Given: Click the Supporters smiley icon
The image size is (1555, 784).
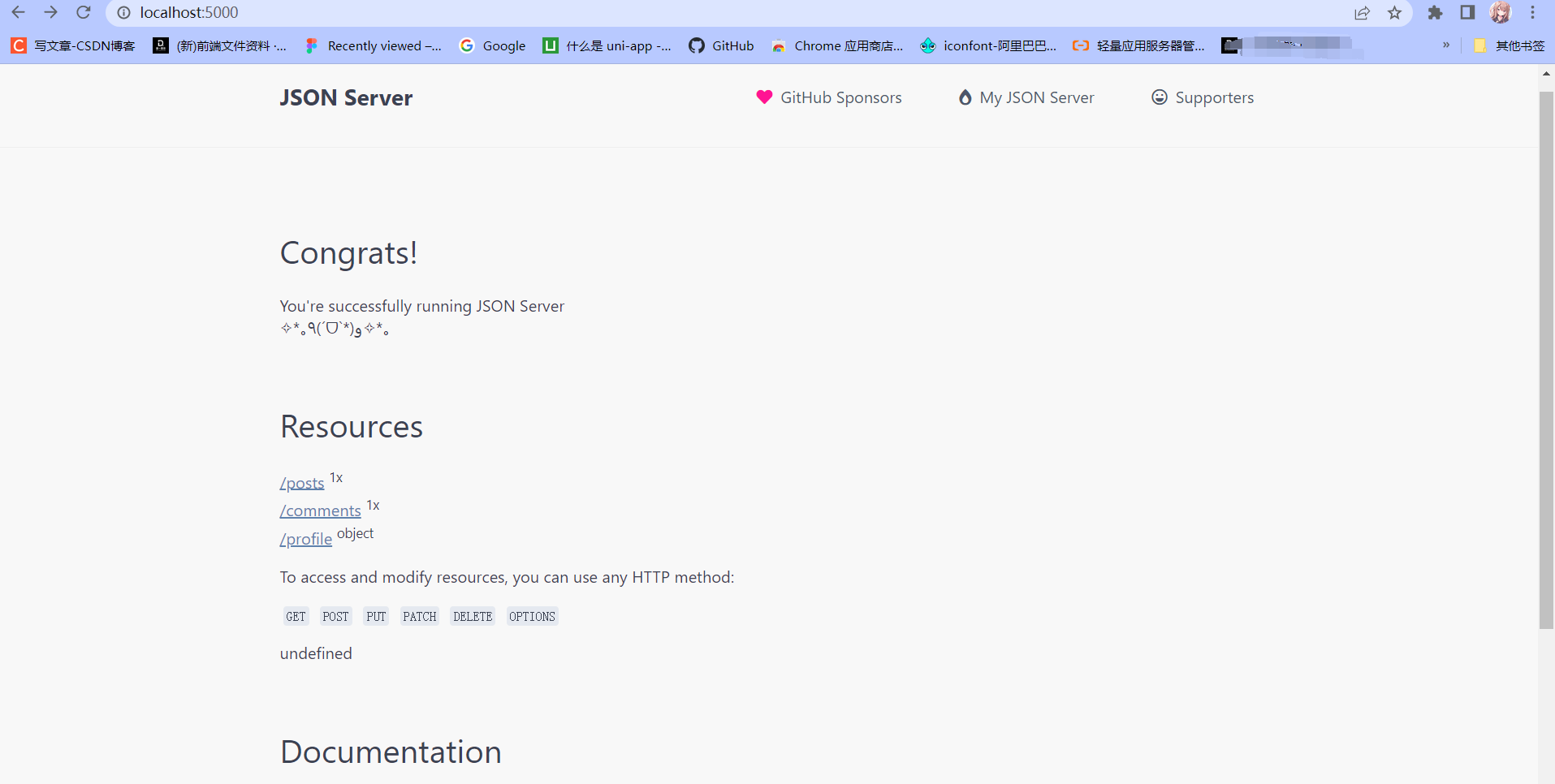Looking at the screenshot, I should pos(1158,97).
